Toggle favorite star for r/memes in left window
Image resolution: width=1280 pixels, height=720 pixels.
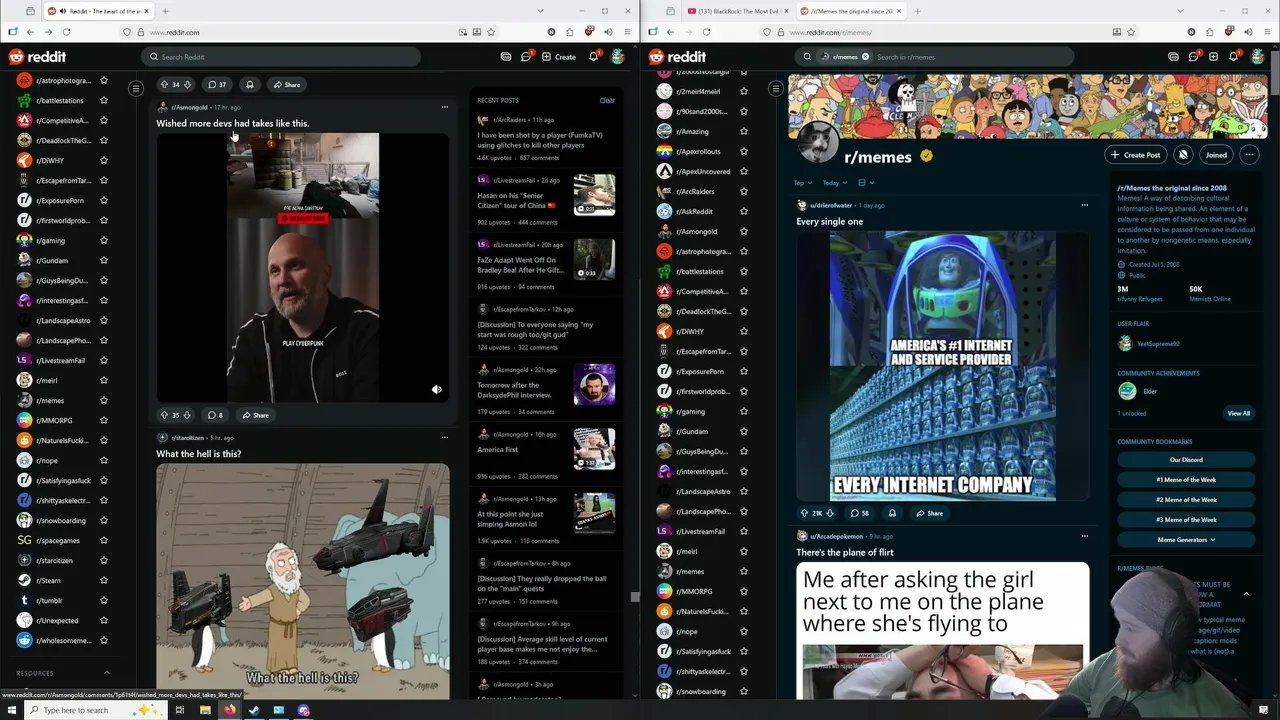click(x=104, y=401)
